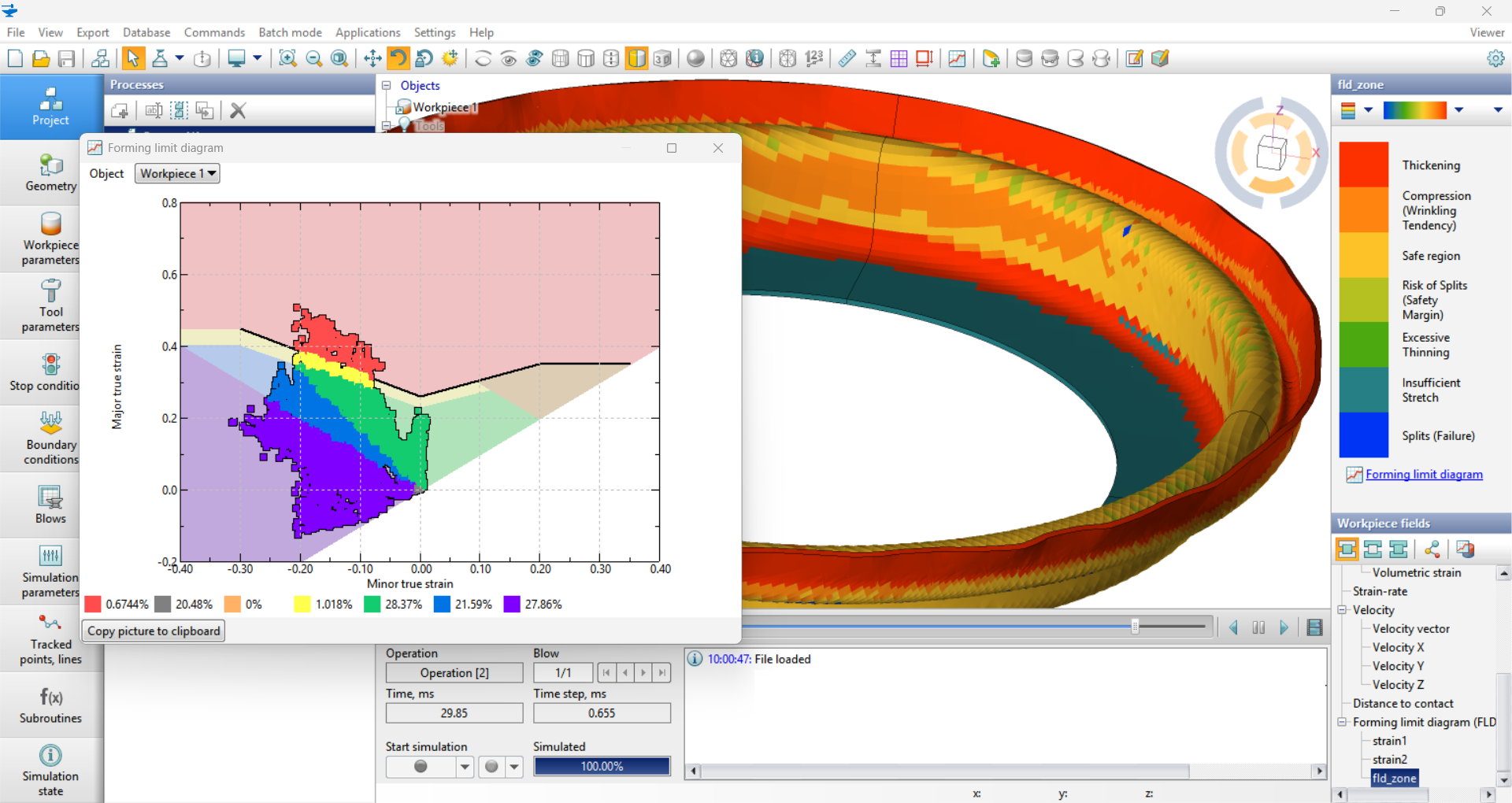Open the Boundary conditions sidebar section
The width and height of the screenshot is (1512, 803).
[x=51, y=439]
